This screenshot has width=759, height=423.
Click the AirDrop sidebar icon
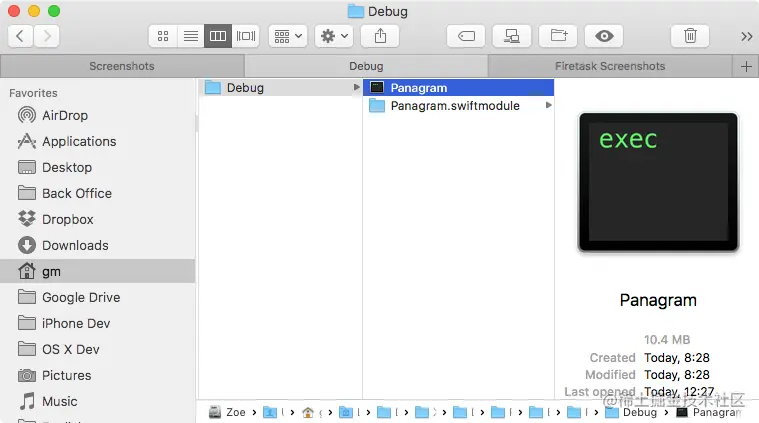(27, 115)
